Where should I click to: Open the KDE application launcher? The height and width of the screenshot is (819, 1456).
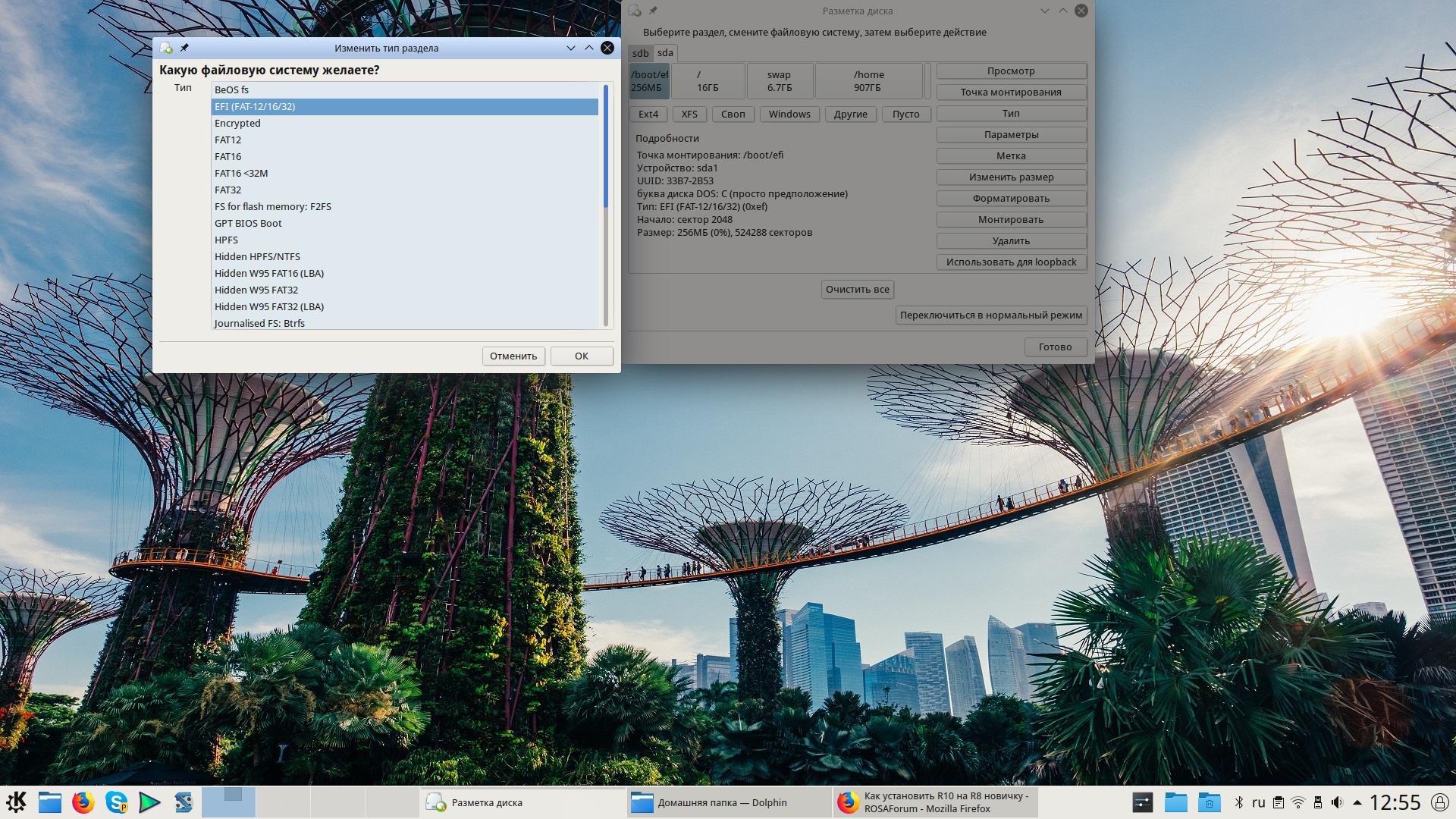(16, 802)
